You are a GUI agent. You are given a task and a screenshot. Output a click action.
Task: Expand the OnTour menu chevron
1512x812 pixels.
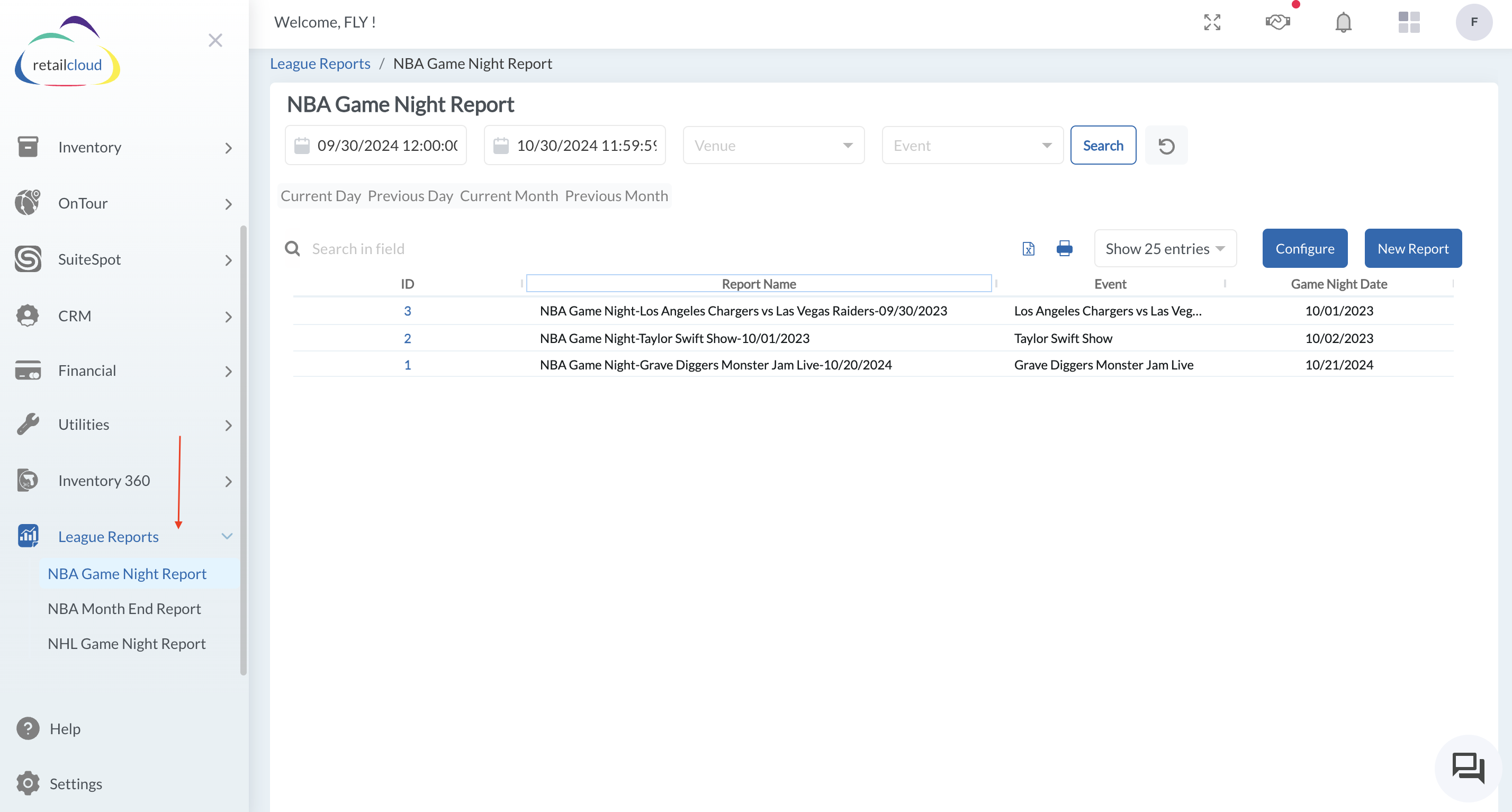[228, 204]
